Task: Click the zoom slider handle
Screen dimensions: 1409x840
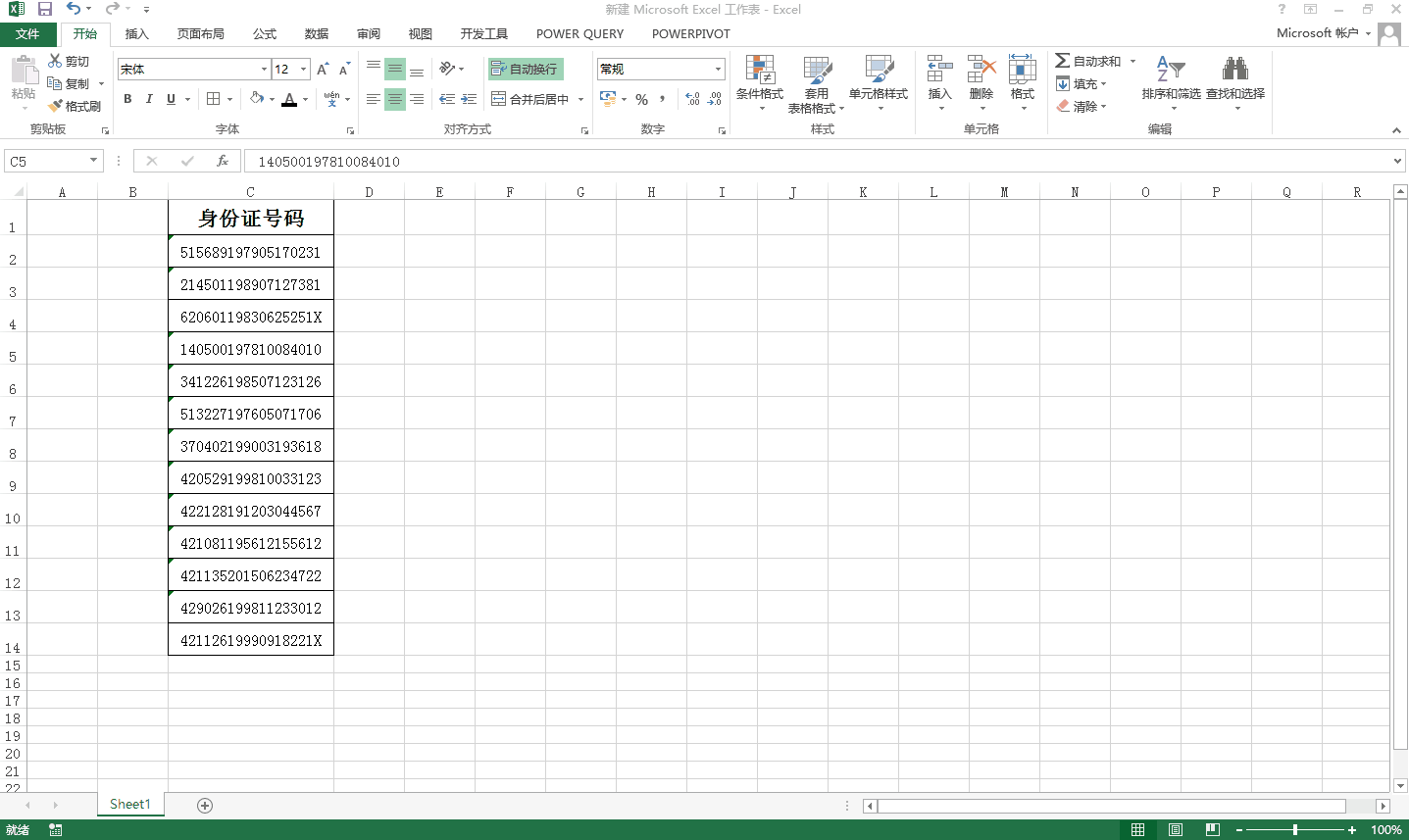Action: click(1295, 830)
